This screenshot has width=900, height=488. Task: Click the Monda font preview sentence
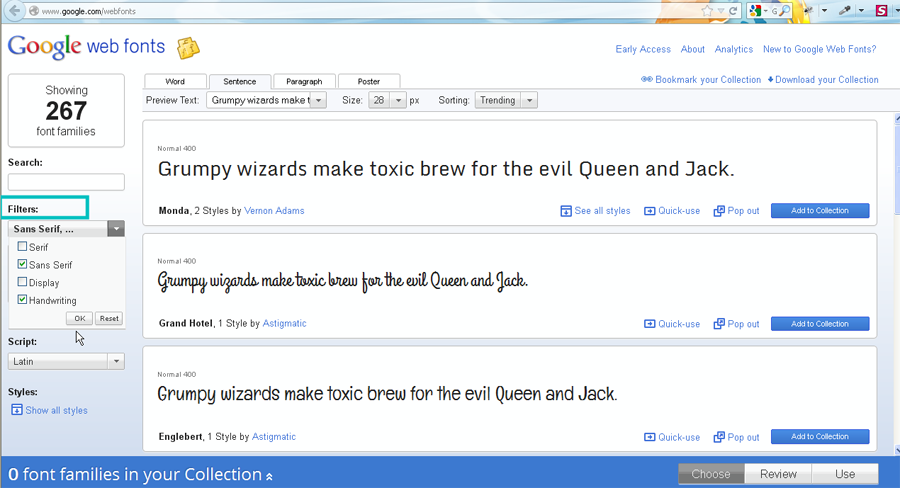point(446,169)
